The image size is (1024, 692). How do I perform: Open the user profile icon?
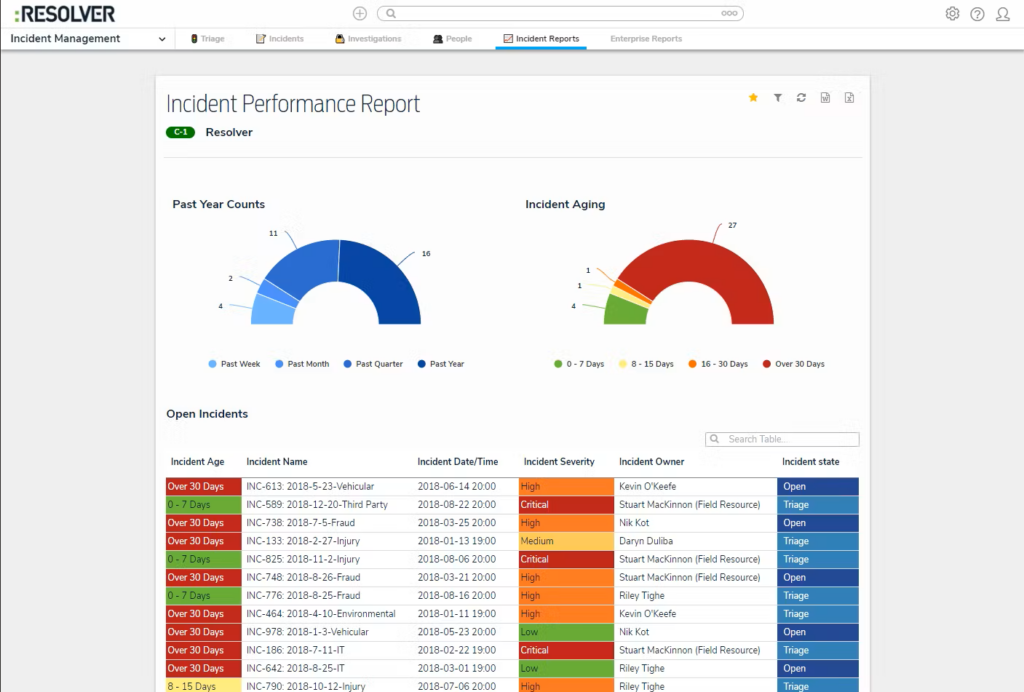click(1003, 13)
